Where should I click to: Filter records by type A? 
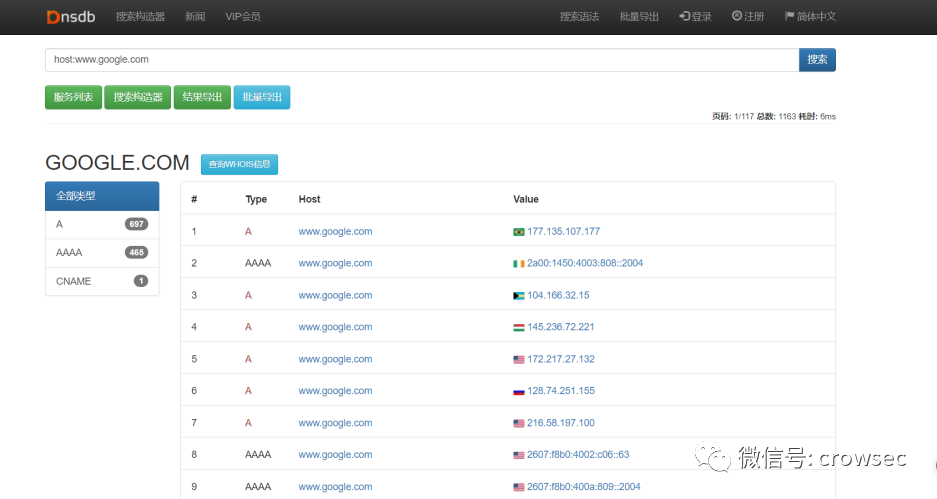[102, 225]
